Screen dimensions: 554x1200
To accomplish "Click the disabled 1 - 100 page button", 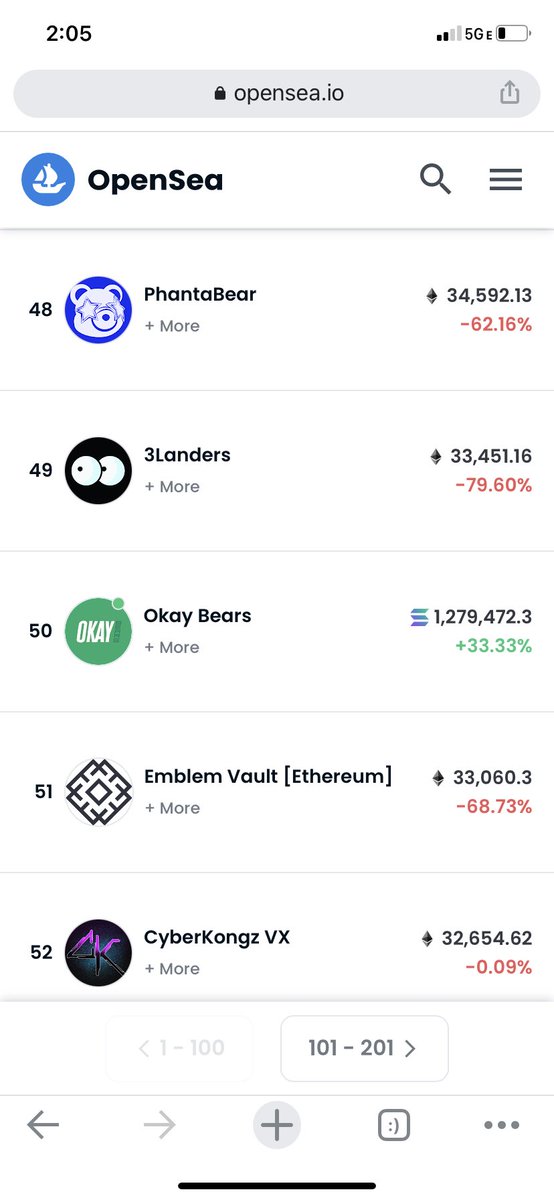I will point(180,1048).
